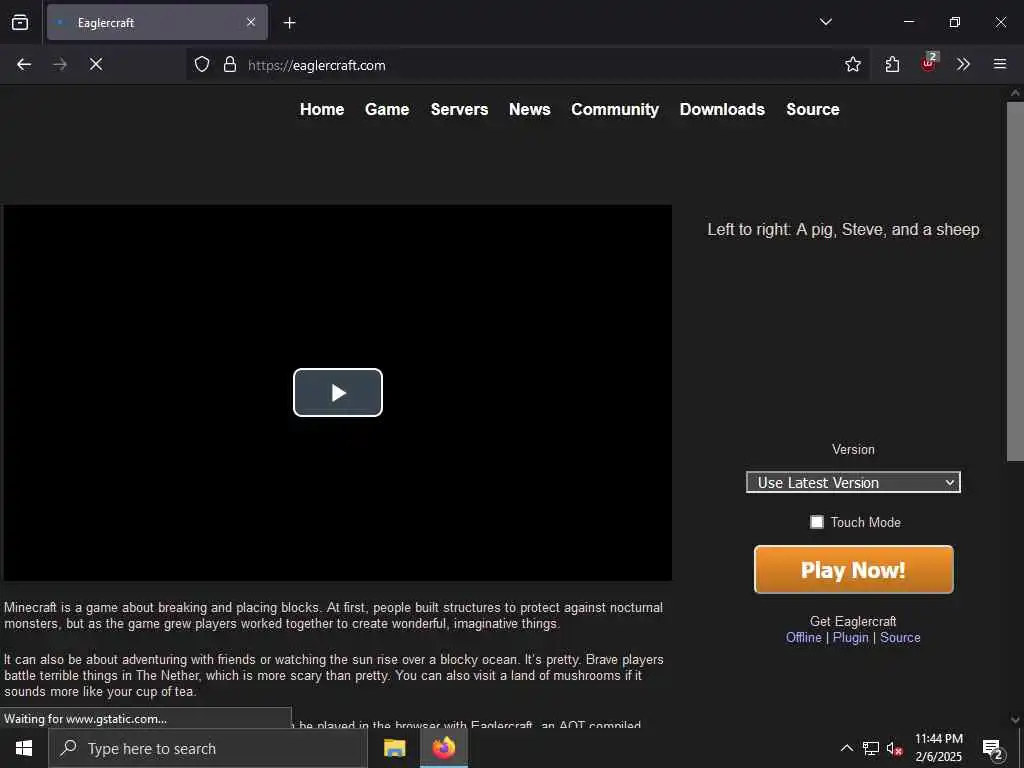Open the notifications action center icon

(992, 749)
